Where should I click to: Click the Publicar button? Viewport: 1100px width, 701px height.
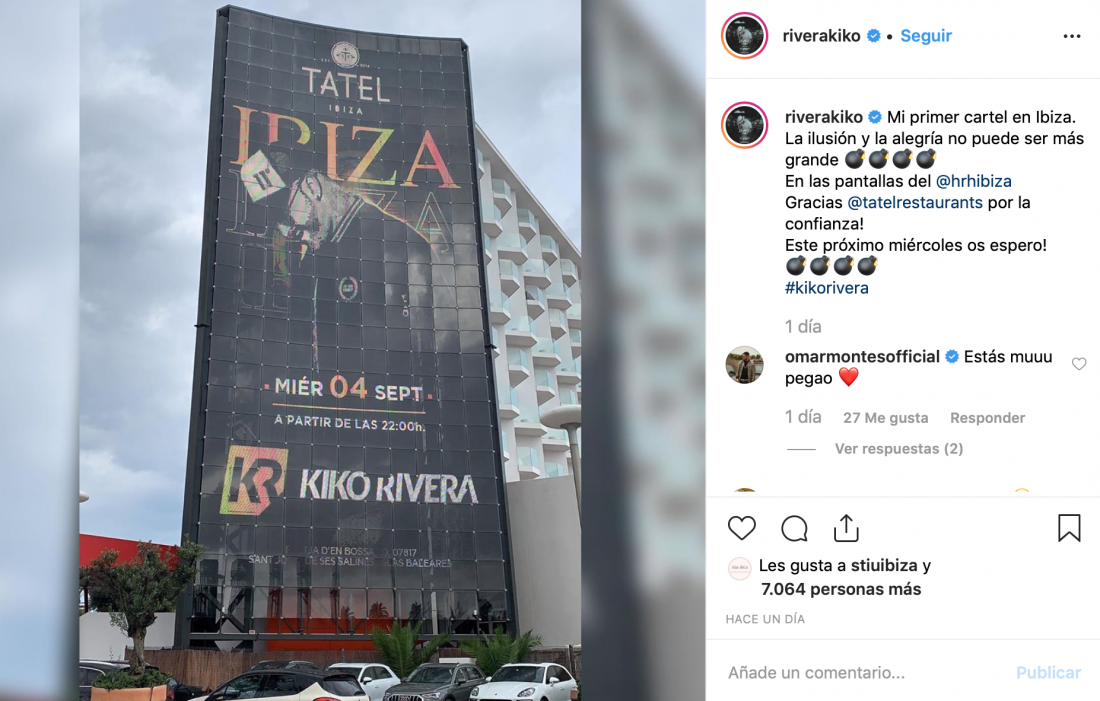tap(1048, 672)
